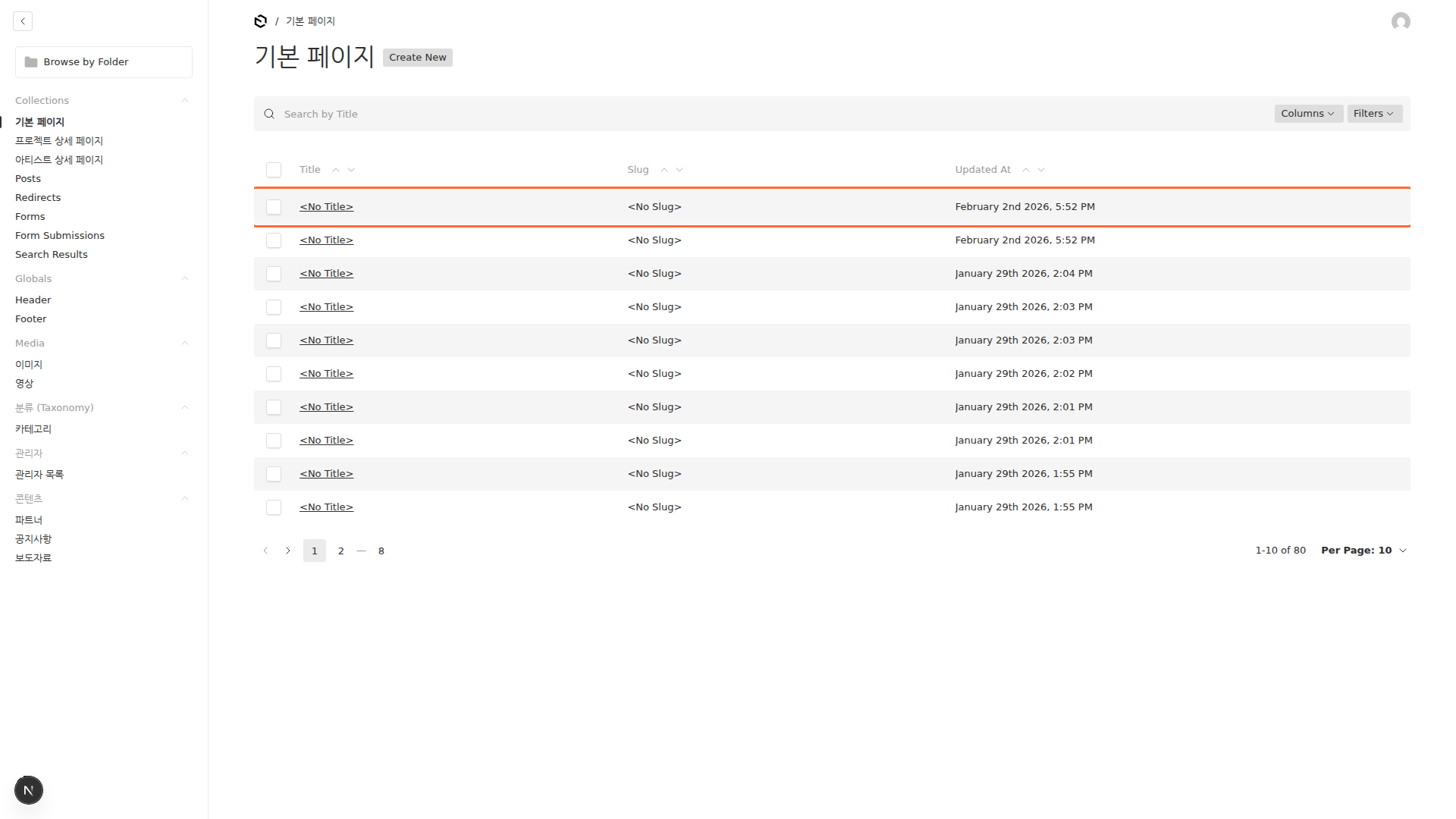
Task: Open the Posts collection
Action: click(x=28, y=179)
